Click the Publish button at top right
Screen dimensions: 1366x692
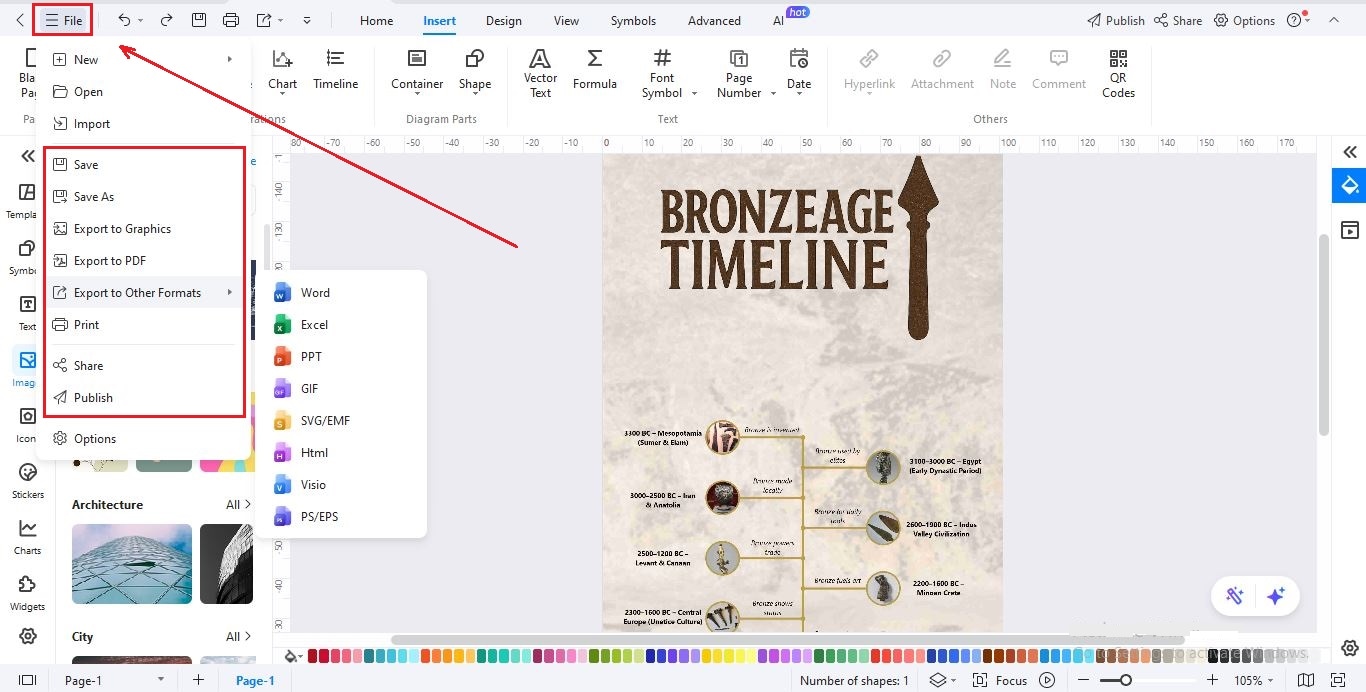click(x=1115, y=20)
